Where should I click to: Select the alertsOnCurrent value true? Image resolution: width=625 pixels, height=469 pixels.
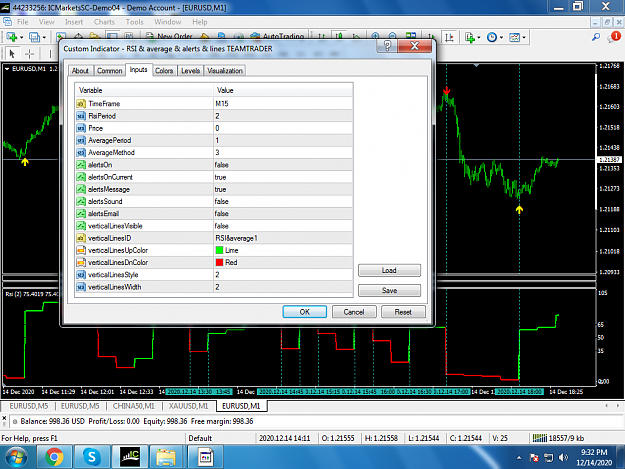[283, 177]
